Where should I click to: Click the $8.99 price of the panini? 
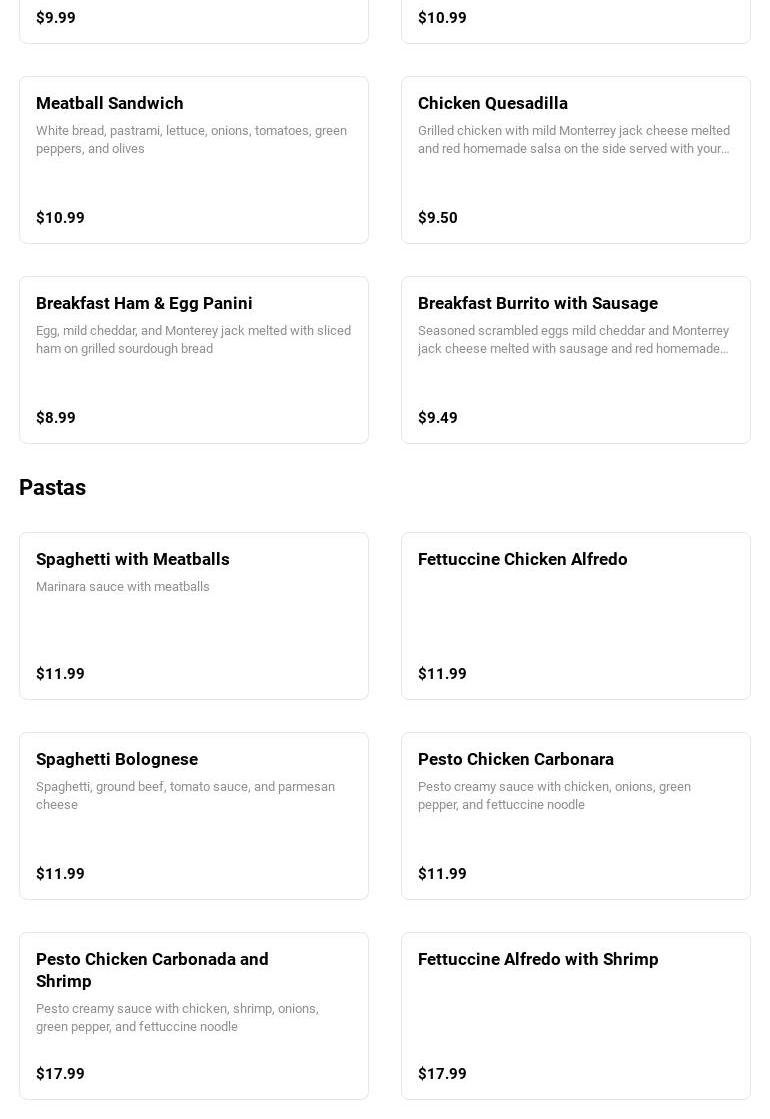click(x=56, y=418)
